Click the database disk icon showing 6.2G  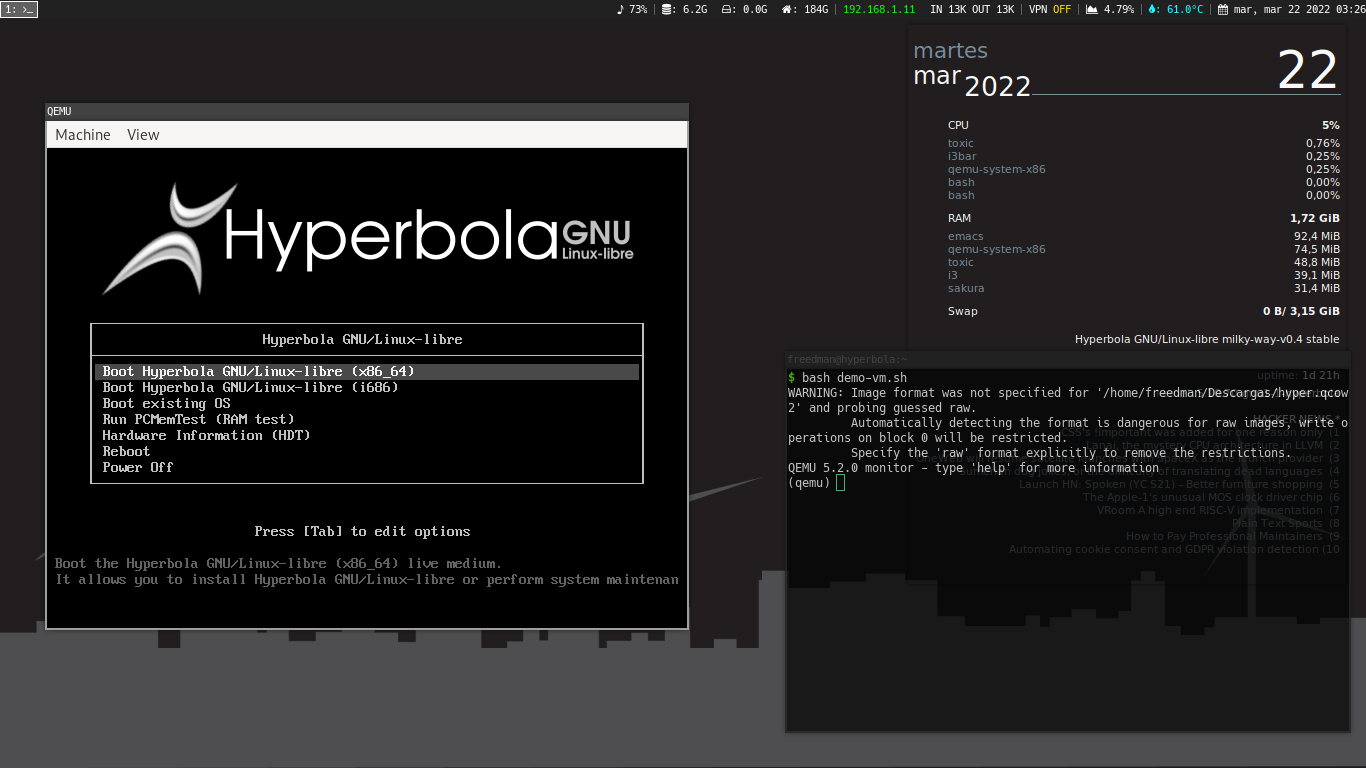(667, 9)
